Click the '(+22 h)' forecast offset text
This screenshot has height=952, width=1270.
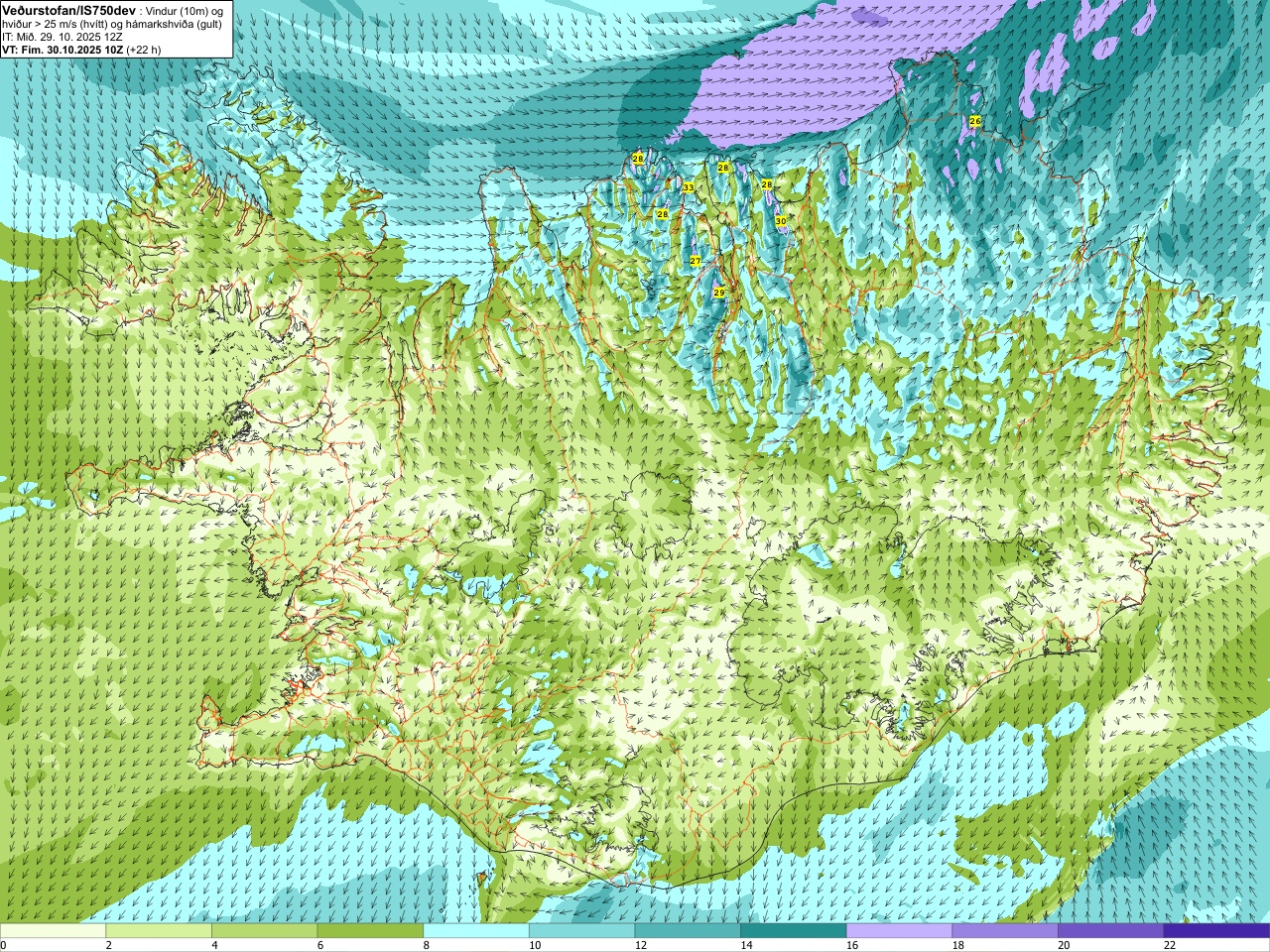click(x=144, y=49)
